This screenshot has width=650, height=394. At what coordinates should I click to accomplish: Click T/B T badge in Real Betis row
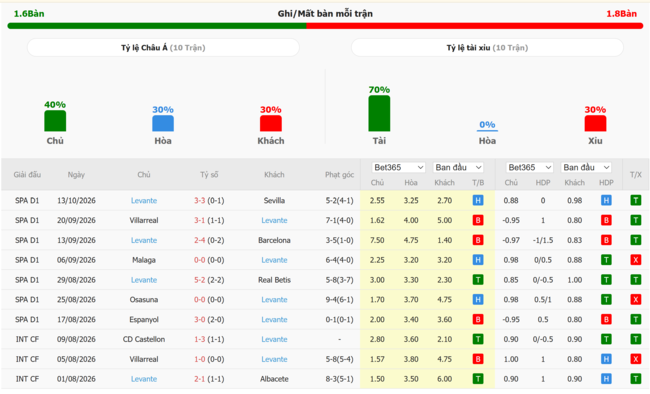(x=478, y=280)
